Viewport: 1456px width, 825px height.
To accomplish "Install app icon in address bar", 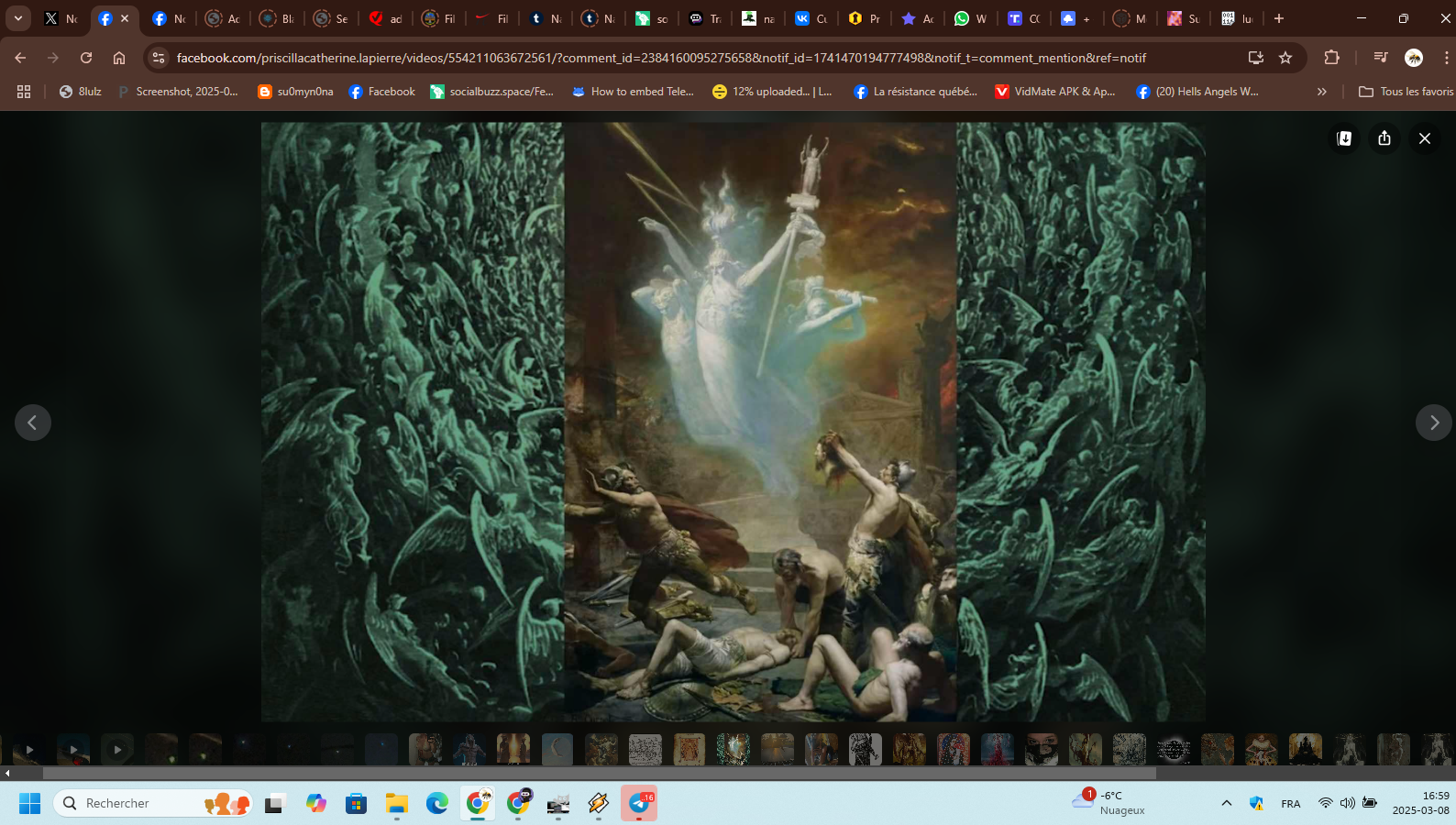I will coord(1256,58).
